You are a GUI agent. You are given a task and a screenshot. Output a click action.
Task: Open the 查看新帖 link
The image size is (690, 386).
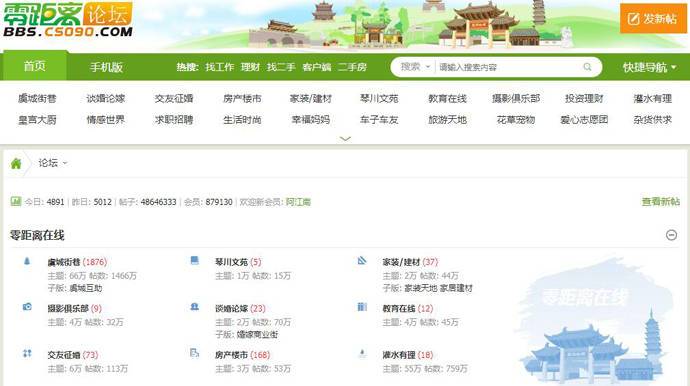pyautogui.click(x=661, y=202)
